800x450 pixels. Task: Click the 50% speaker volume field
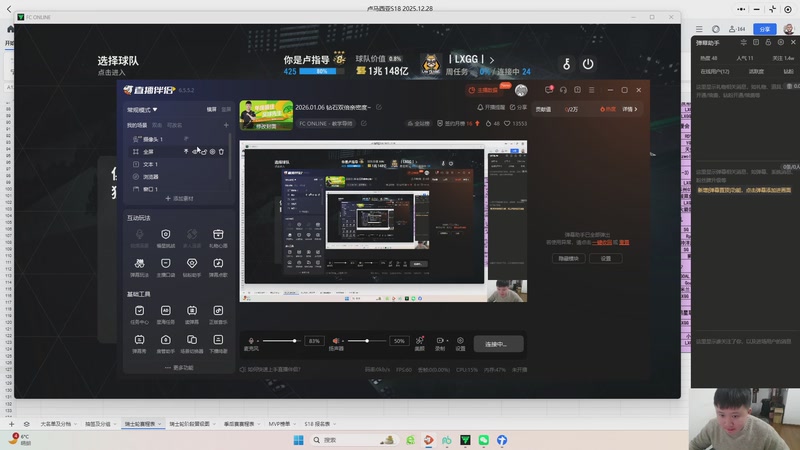[399, 341]
